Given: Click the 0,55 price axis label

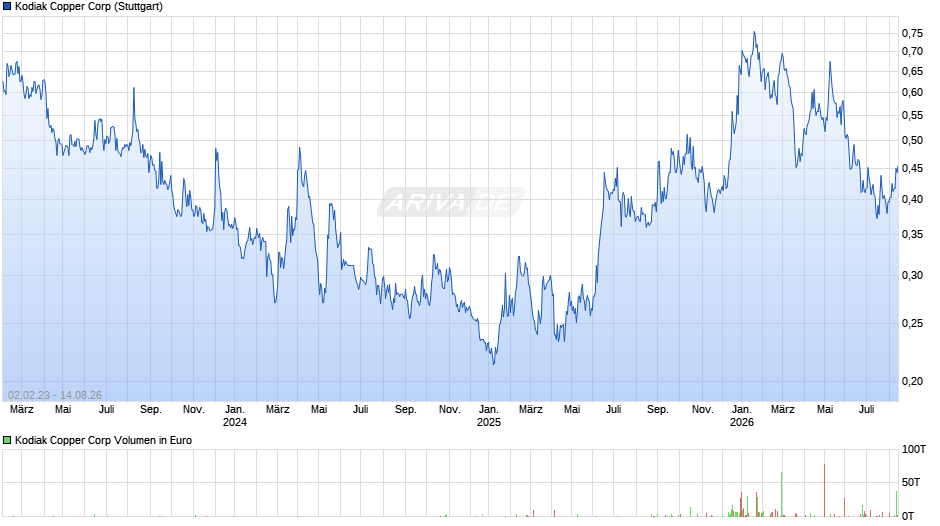Looking at the screenshot, I should pos(912,115).
